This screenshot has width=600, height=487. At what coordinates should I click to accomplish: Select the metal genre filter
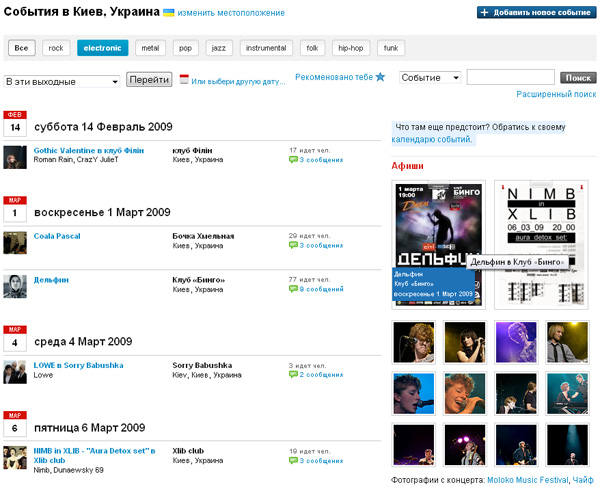(x=150, y=48)
